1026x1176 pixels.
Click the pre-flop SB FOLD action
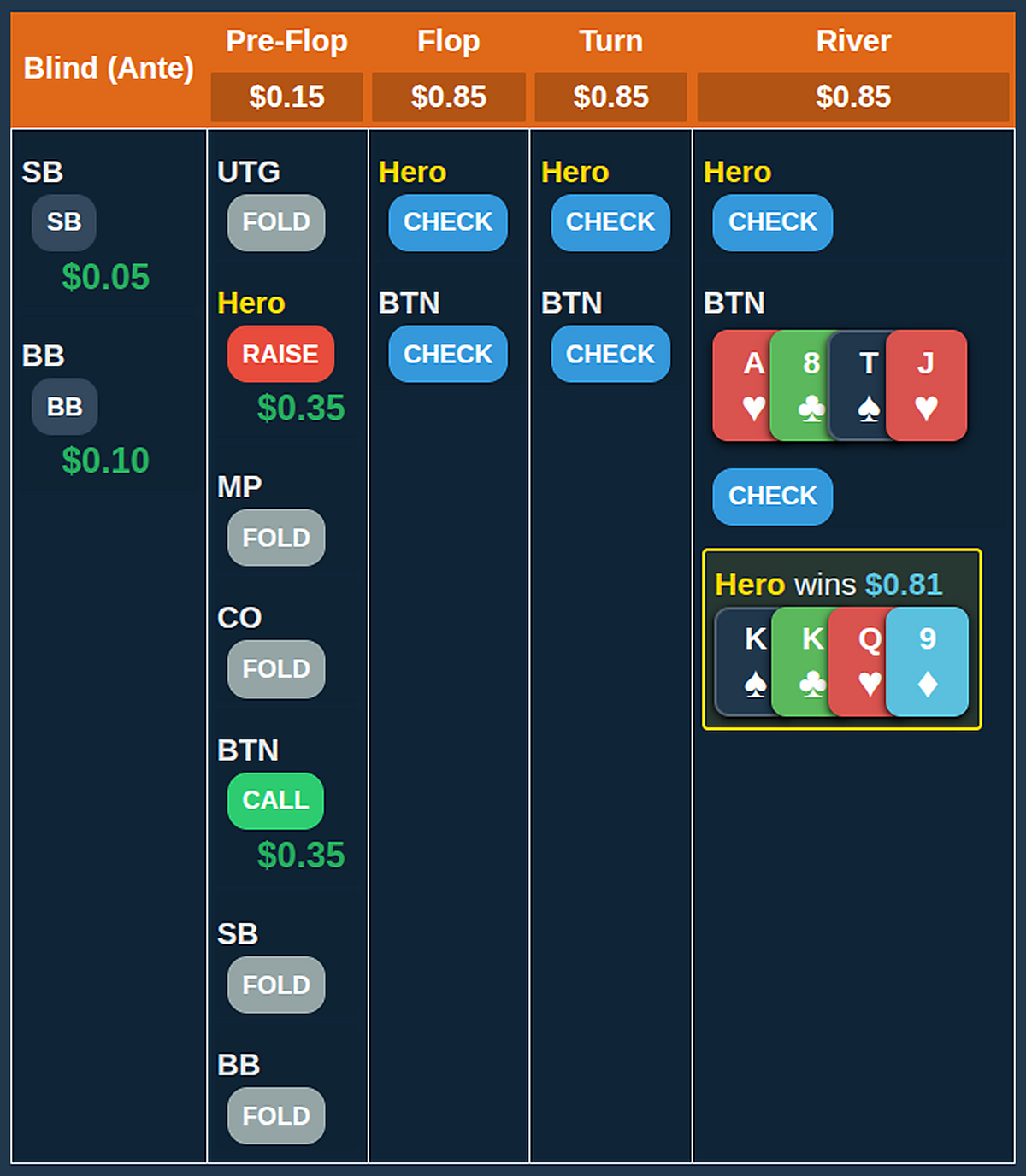276,985
